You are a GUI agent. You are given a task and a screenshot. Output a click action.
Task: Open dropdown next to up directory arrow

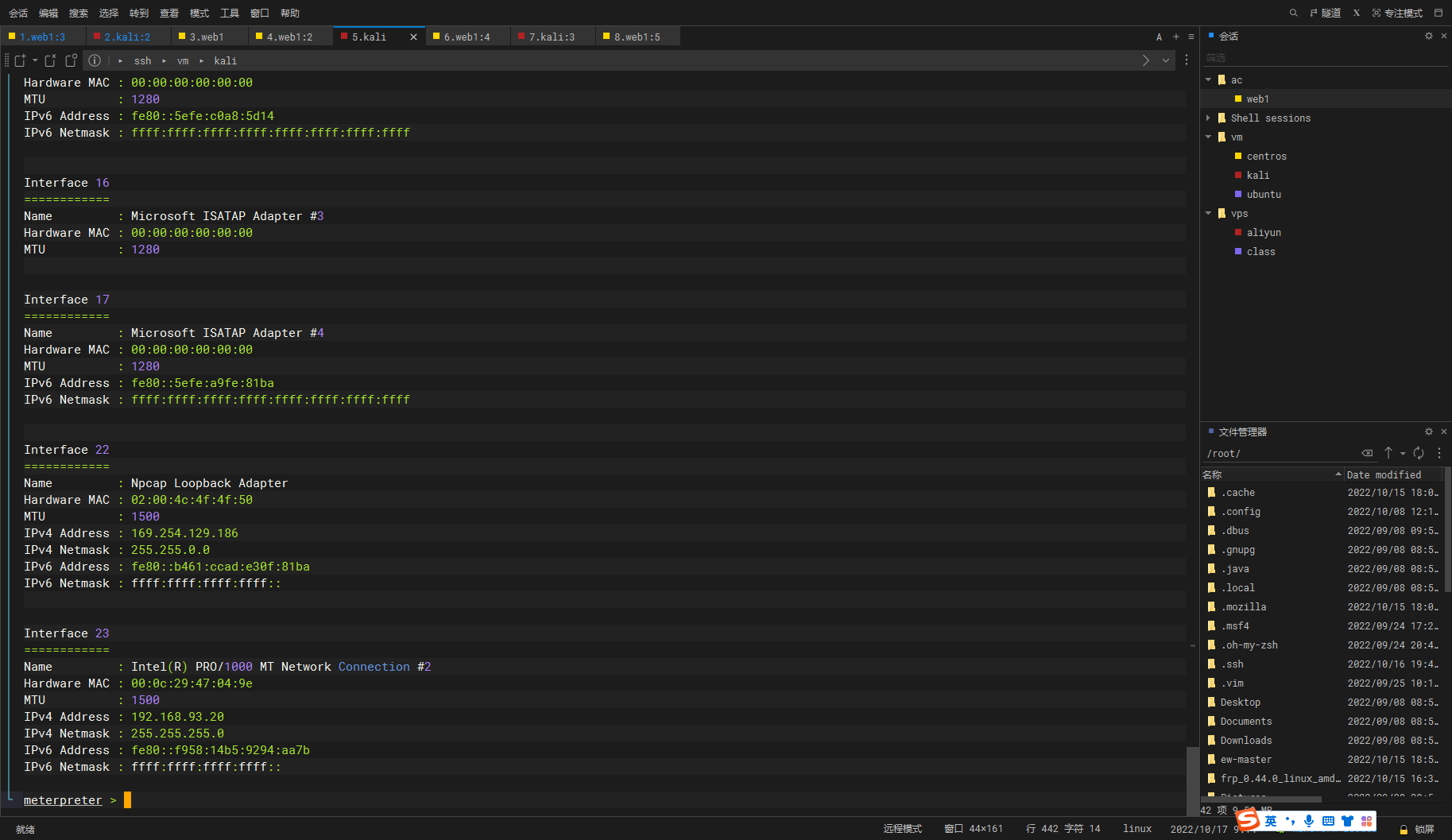(1403, 453)
